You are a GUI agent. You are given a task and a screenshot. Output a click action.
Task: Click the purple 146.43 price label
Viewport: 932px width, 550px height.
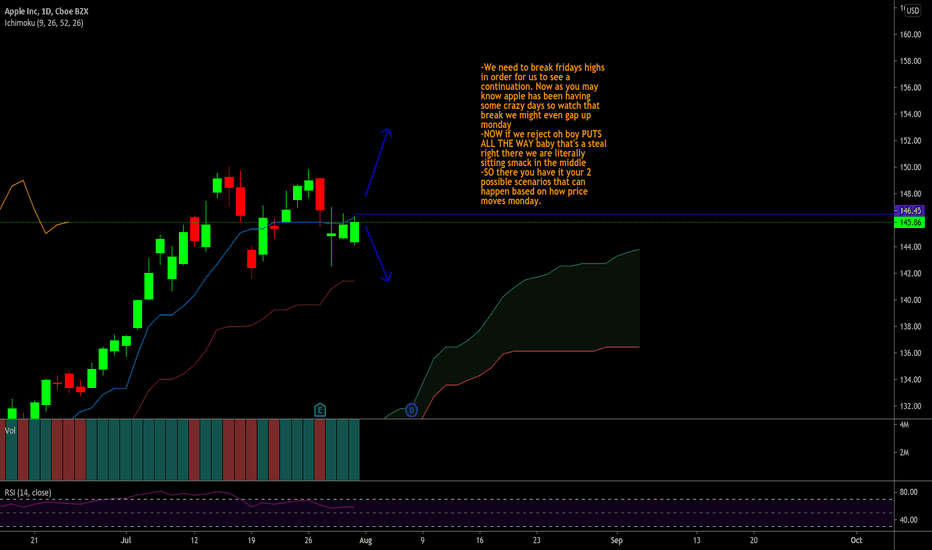(909, 210)
